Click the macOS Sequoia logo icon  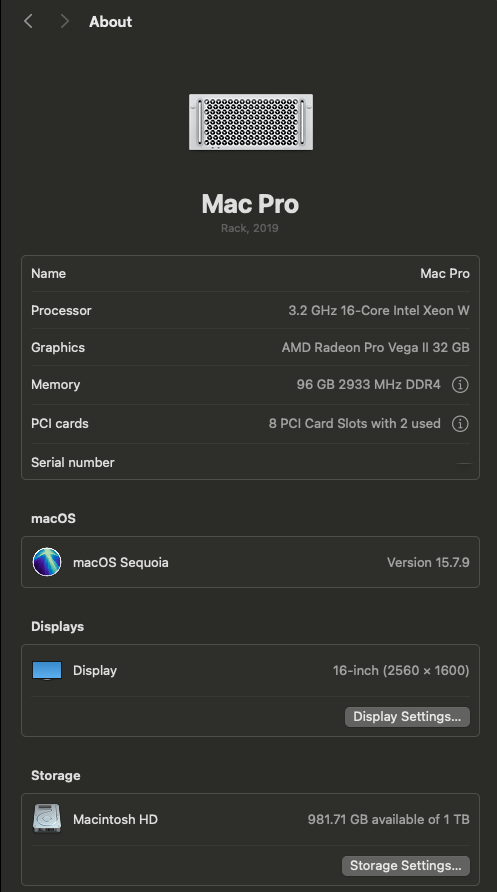coord(47,562)
